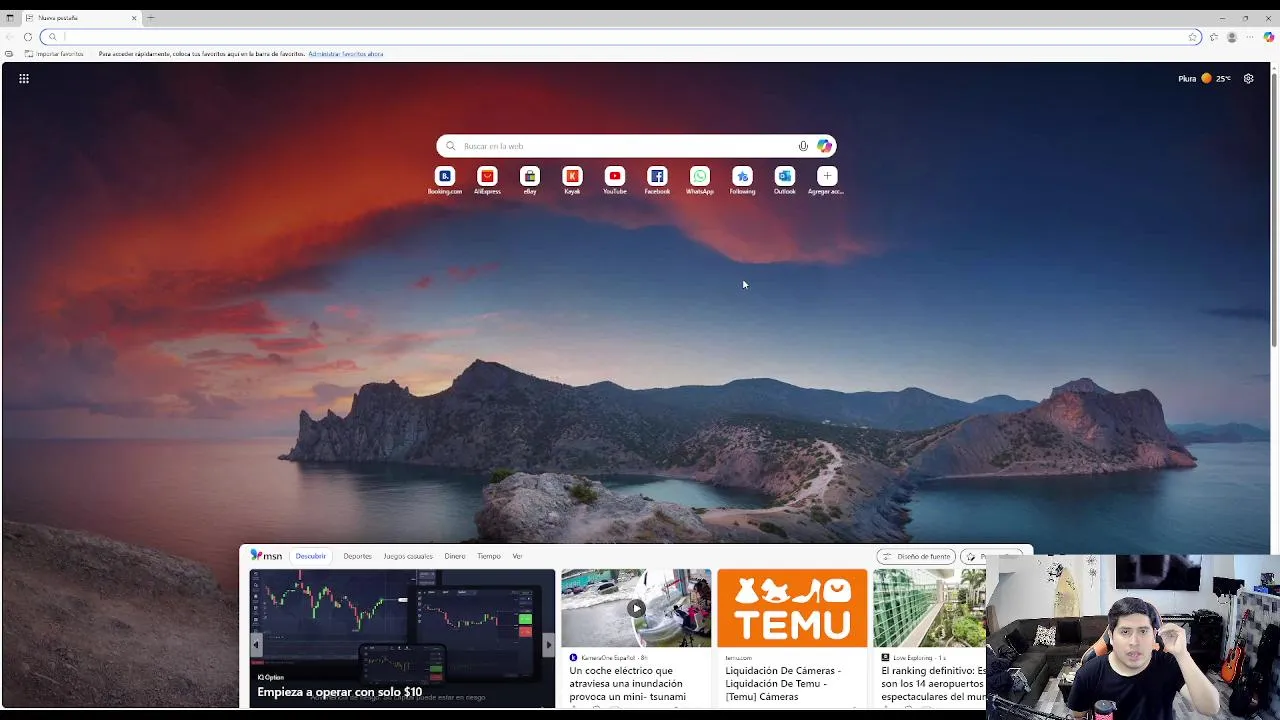Select the Descubrir feed tab
The height and width of the screenshot is (720, 1280).
coord(310,556)
